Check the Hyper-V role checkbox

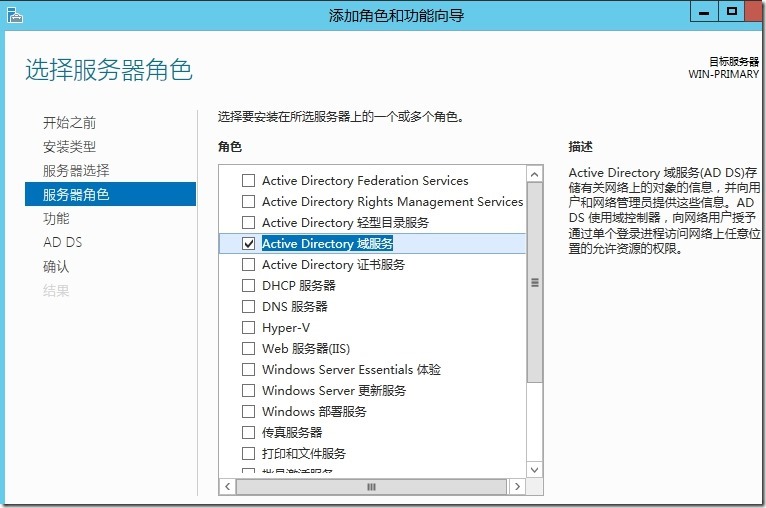[249, 328]
